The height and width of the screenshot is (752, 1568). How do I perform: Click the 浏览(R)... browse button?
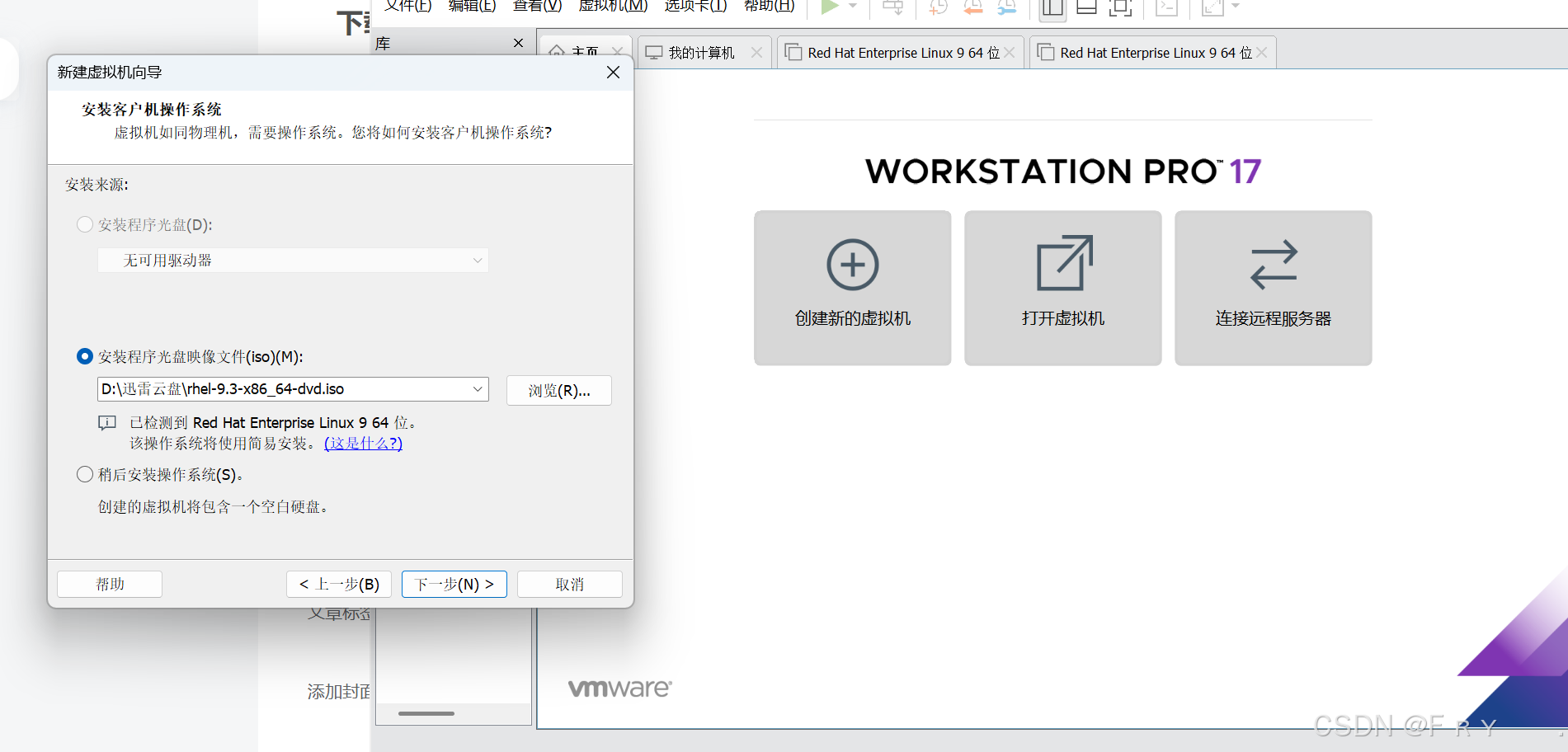pos(559,390)
